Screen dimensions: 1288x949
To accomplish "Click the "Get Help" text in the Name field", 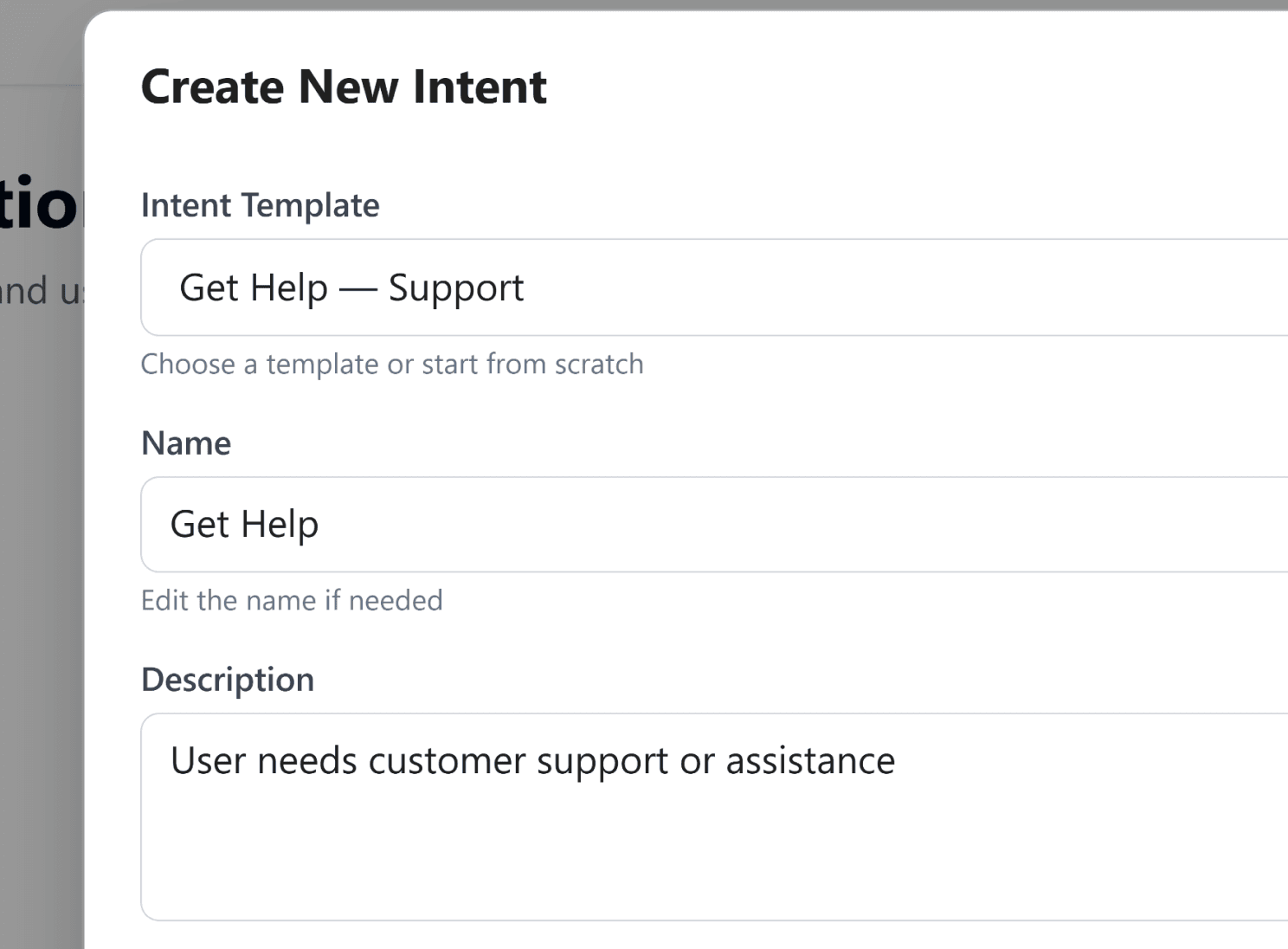I will click(244, 525).
